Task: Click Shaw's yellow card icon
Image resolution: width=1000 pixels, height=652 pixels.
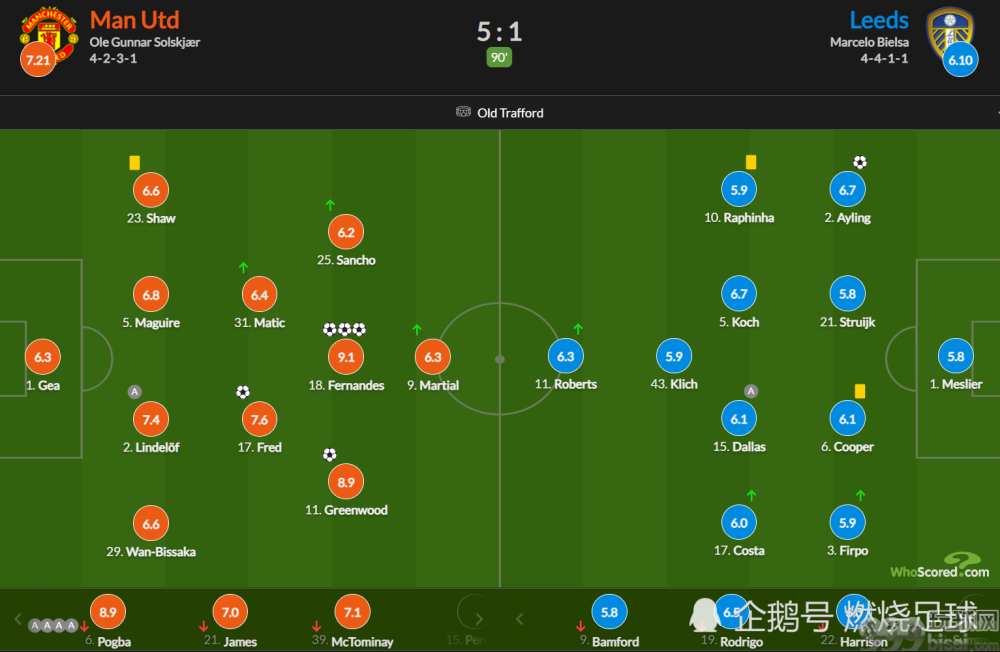Action: pyautogui.click(x=135, y=163)
